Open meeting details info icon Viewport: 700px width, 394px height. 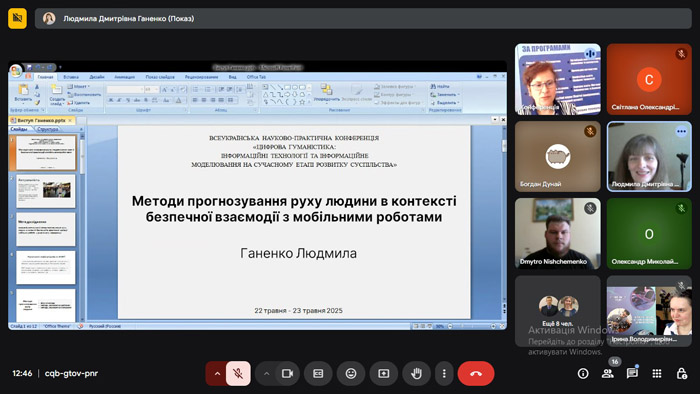[x=583, y=373]
